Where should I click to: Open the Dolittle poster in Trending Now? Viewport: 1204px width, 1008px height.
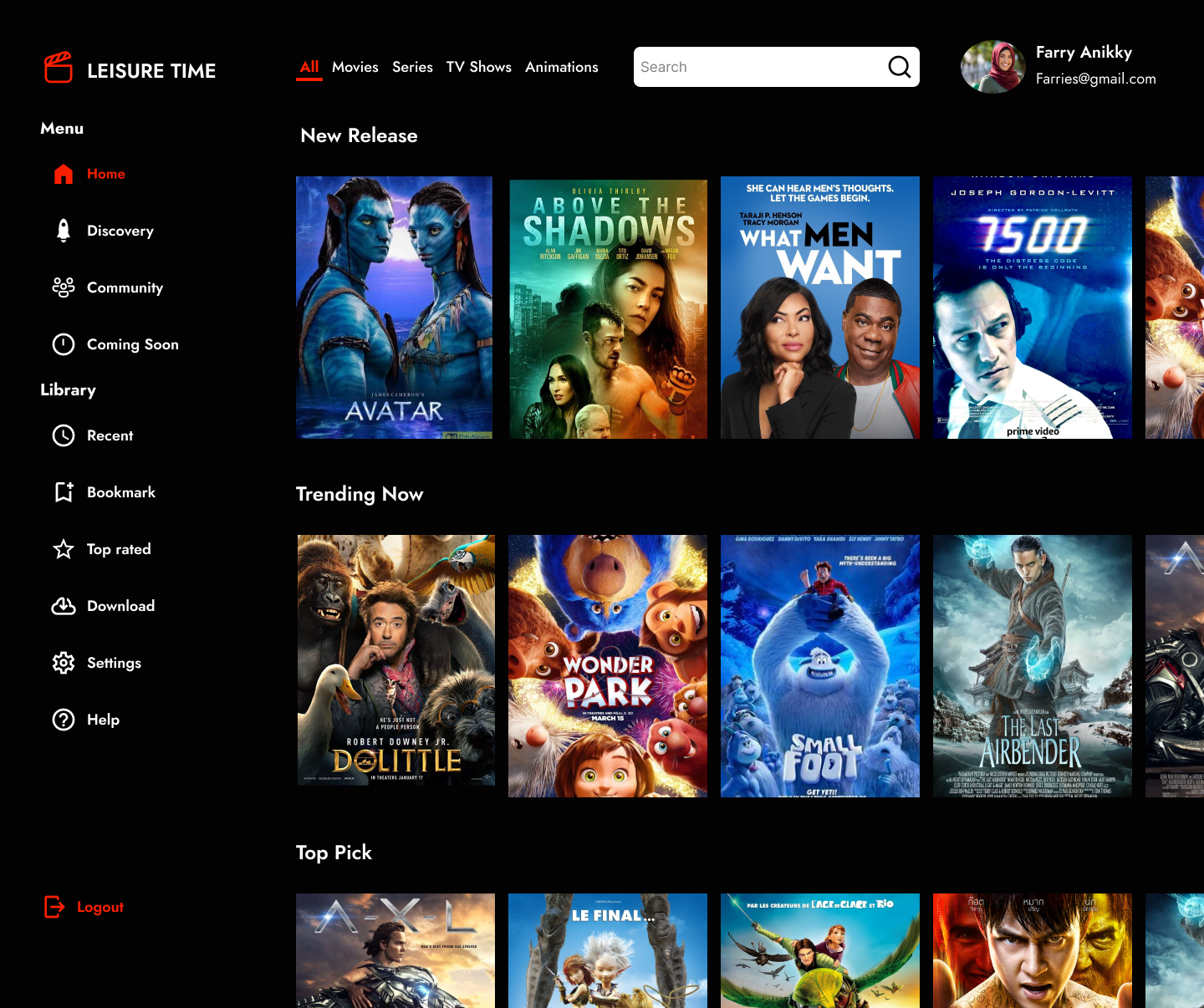click(x=396, y=660)
